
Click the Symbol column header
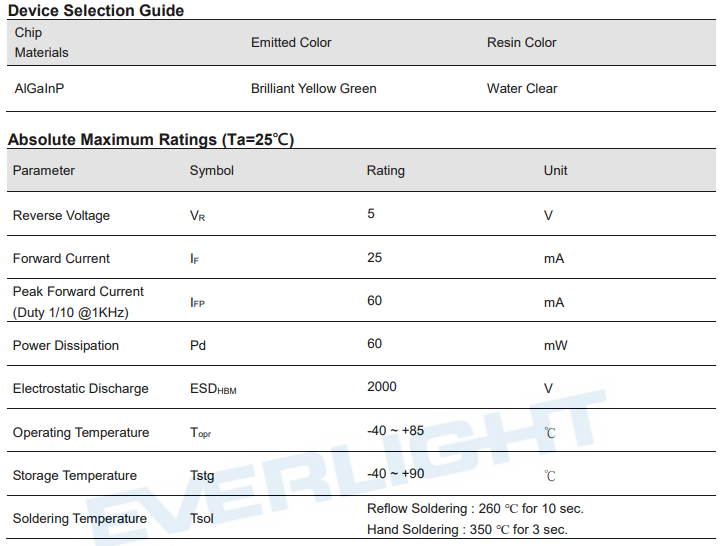(212, 170)
